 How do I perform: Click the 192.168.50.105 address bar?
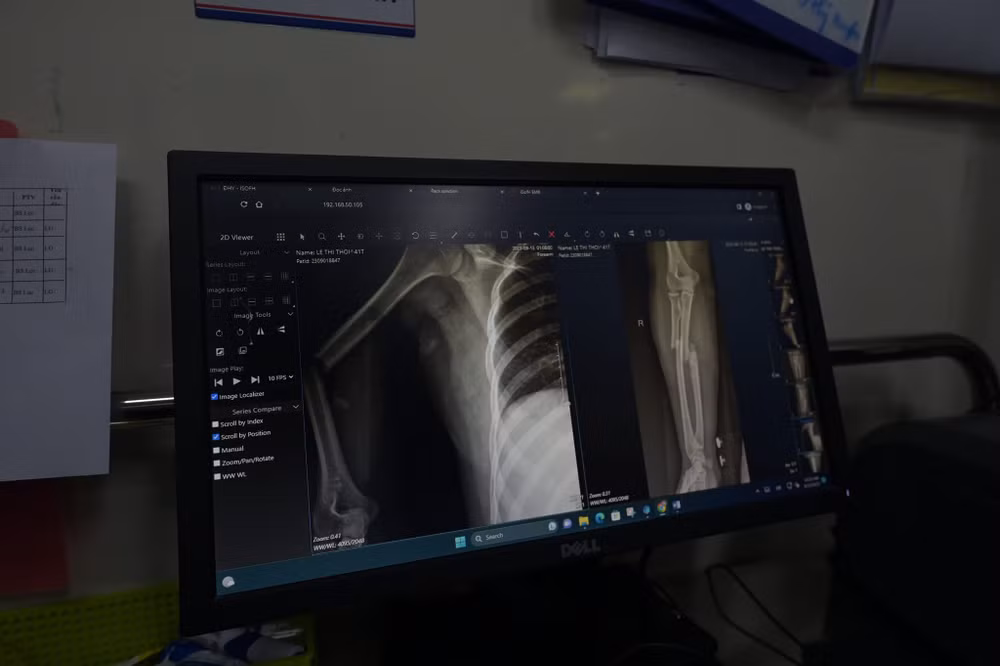tap(342, 205)
